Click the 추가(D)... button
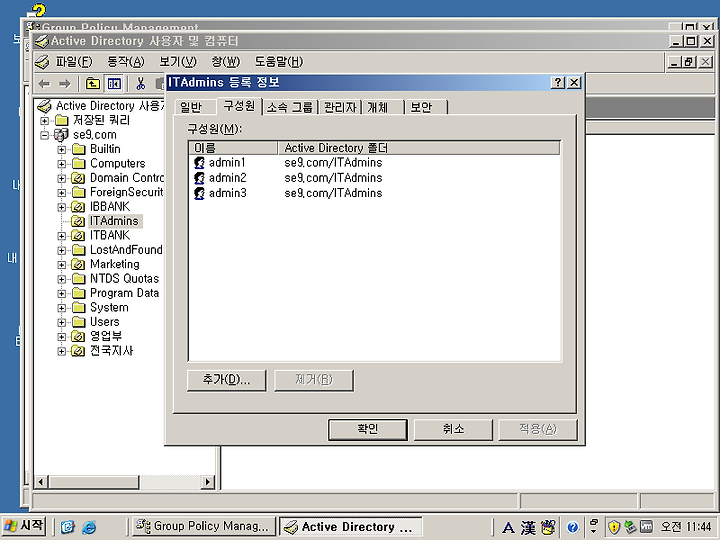The image size is (720, 540). 227,380
